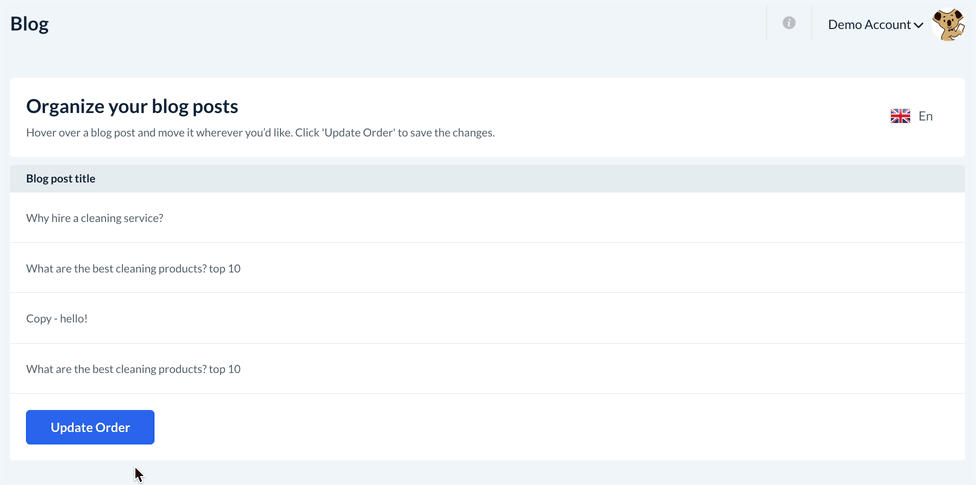Viewport: 976px width, 485px height.
Task: Click the Blog page title
Action: [x=29, y=24]
